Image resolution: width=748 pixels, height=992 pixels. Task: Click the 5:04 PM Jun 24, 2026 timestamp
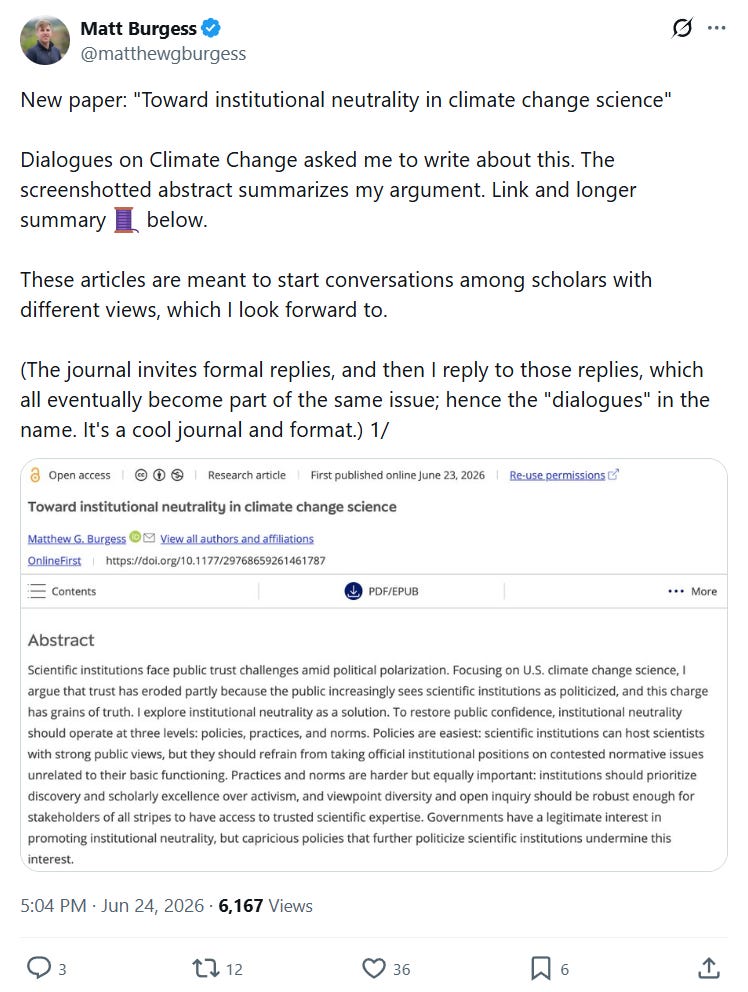(112, 906)
